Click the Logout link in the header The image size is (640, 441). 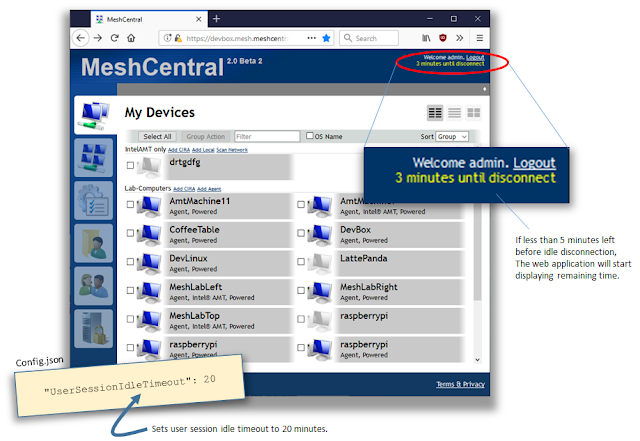(475, 58)
